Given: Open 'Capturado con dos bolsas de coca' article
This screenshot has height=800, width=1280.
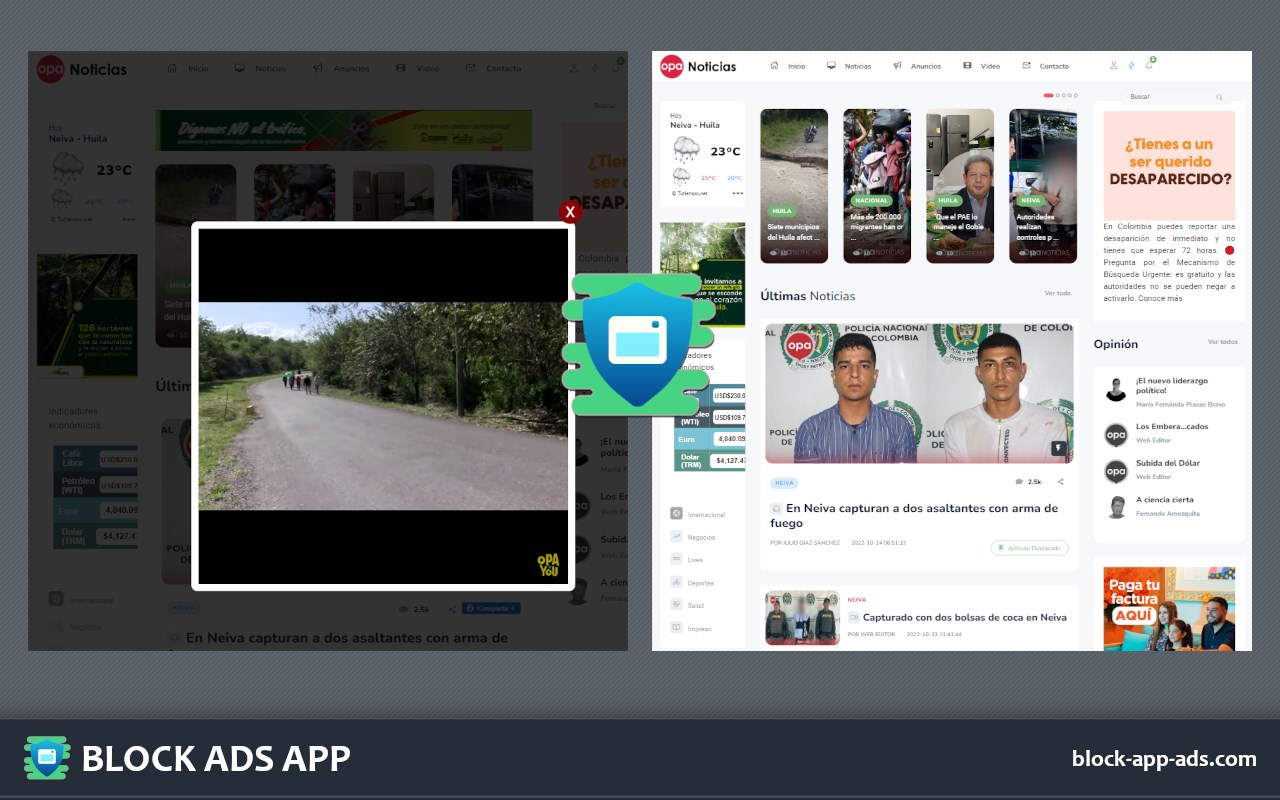Looking at the screenshot, I should (x=964, y=618).
